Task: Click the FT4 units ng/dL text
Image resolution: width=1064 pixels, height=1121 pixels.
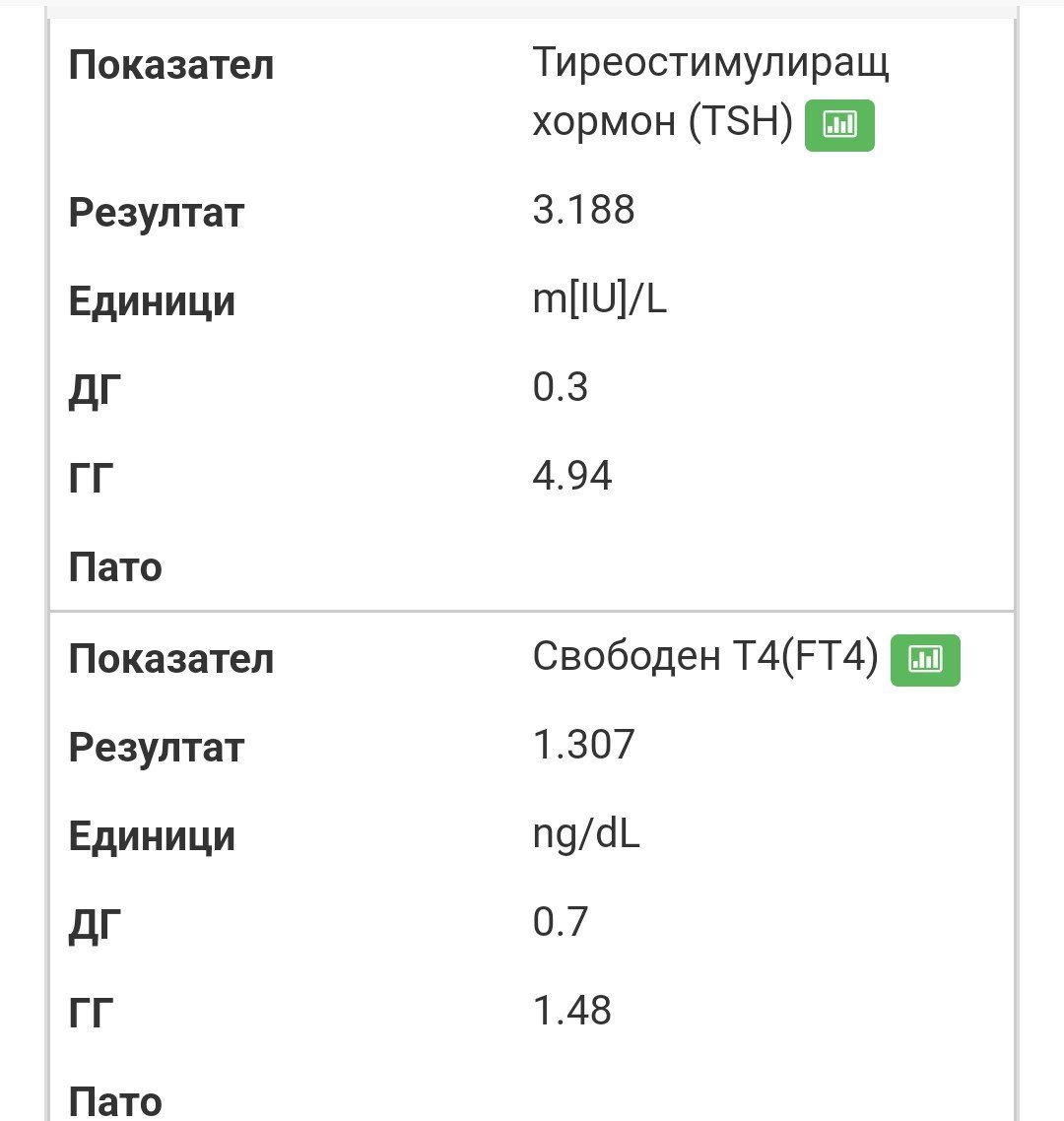Action: [586, 834]
